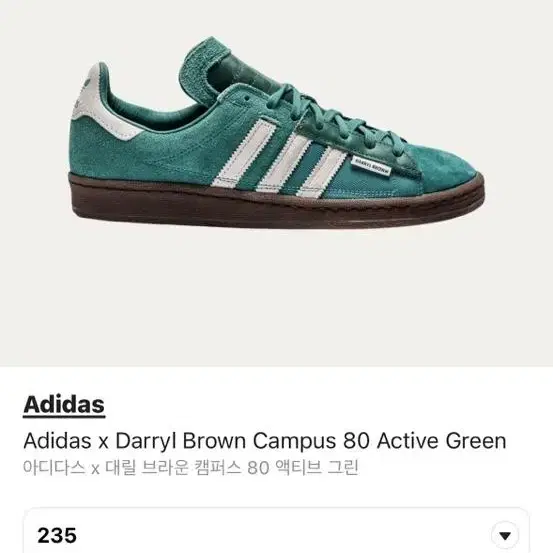Expand the size dropdown arrow icon
The height and width of the screenshot is (553, 553).
[x=505, y=536]
